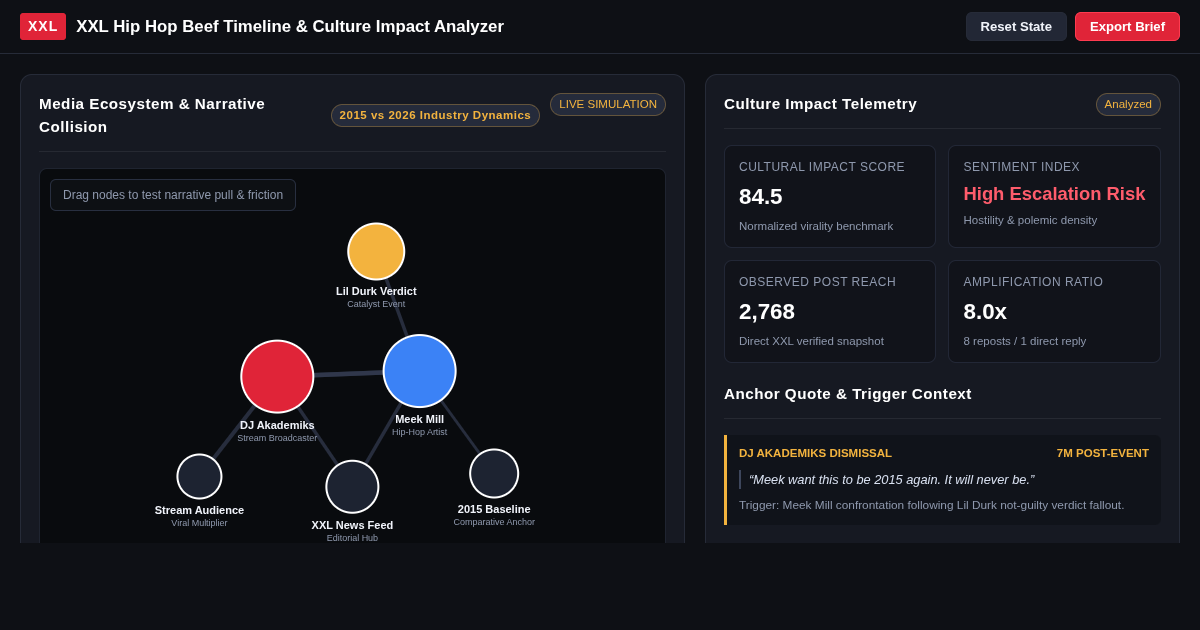Select the 2015 Baseline node circle
1200x630 pixels.
pyautogui.click(x=494, y=473)
